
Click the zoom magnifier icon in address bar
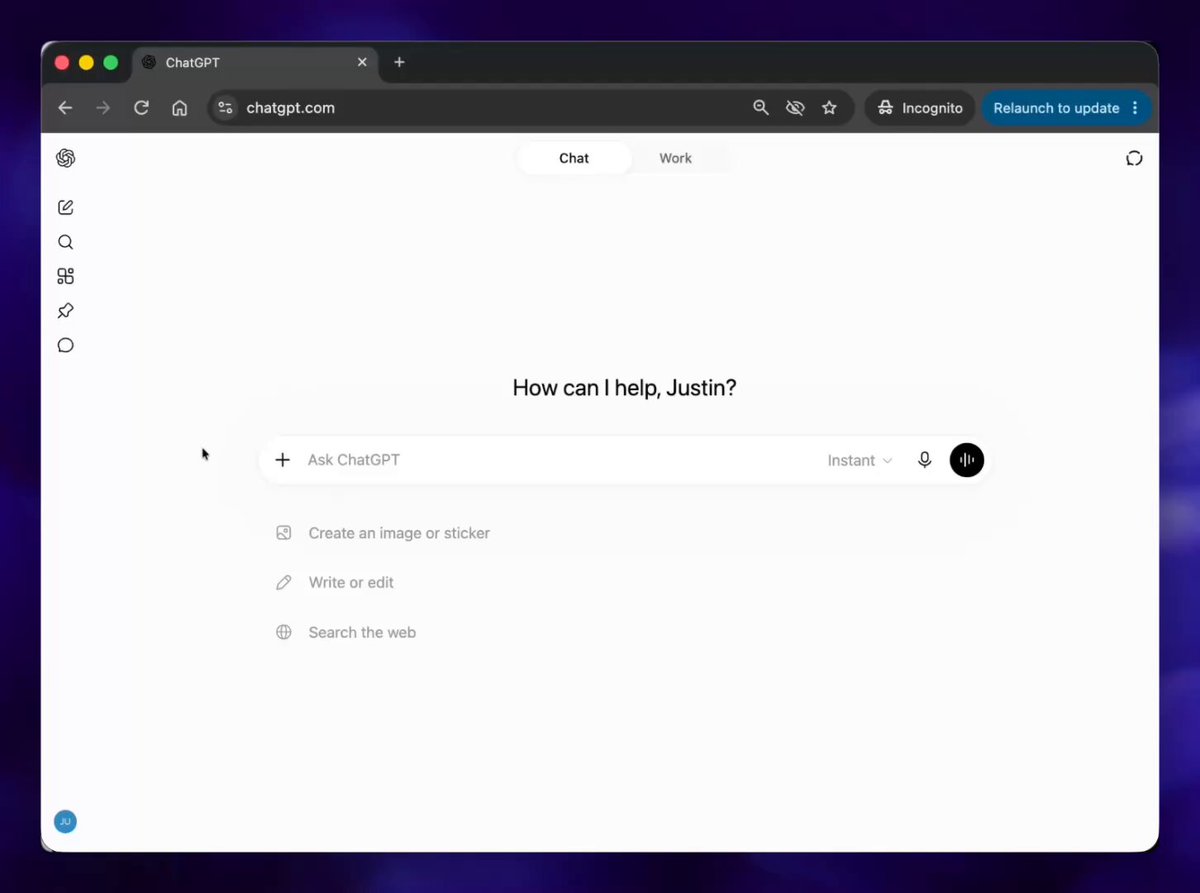point(761,108)
